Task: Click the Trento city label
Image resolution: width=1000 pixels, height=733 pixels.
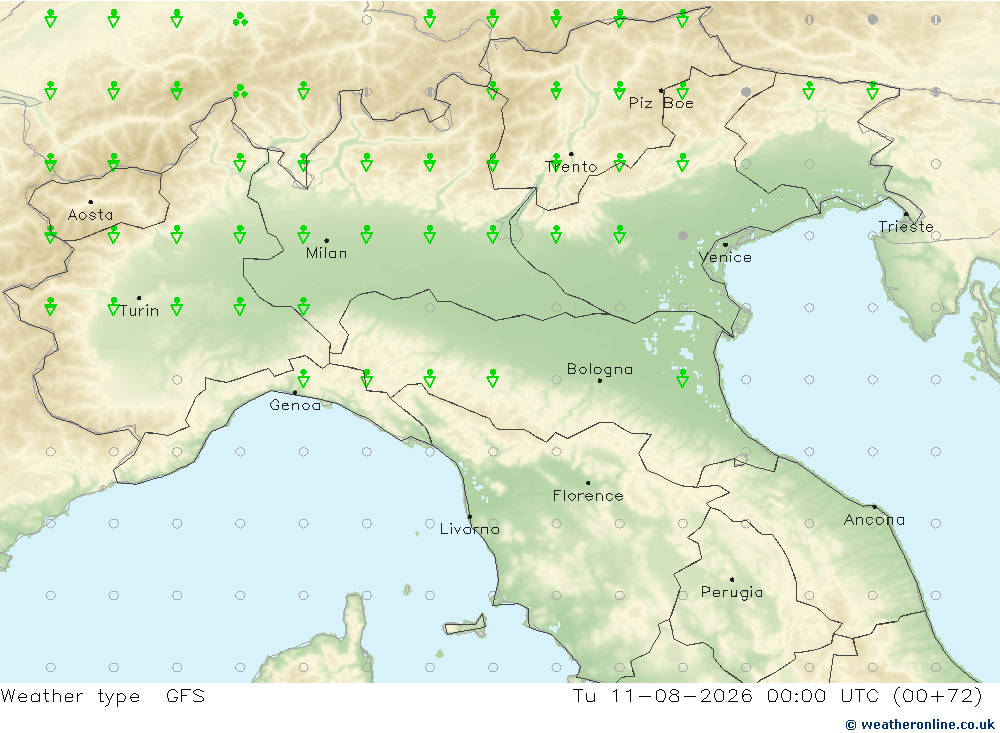Action: (571, 167)
